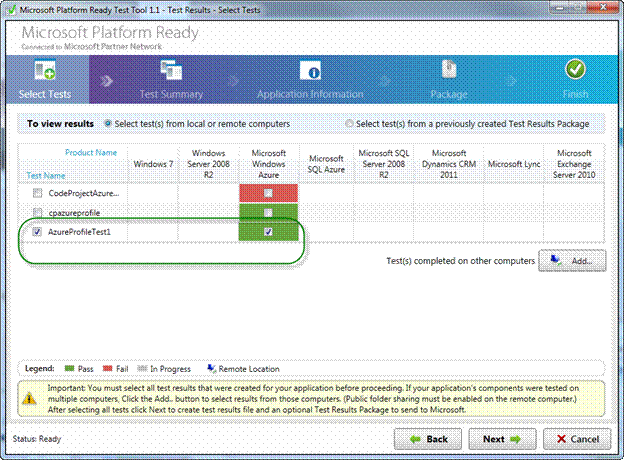
Task: Toggle cpazureprofile green Windows Azure checkbox
Action: tap(269, 212)
